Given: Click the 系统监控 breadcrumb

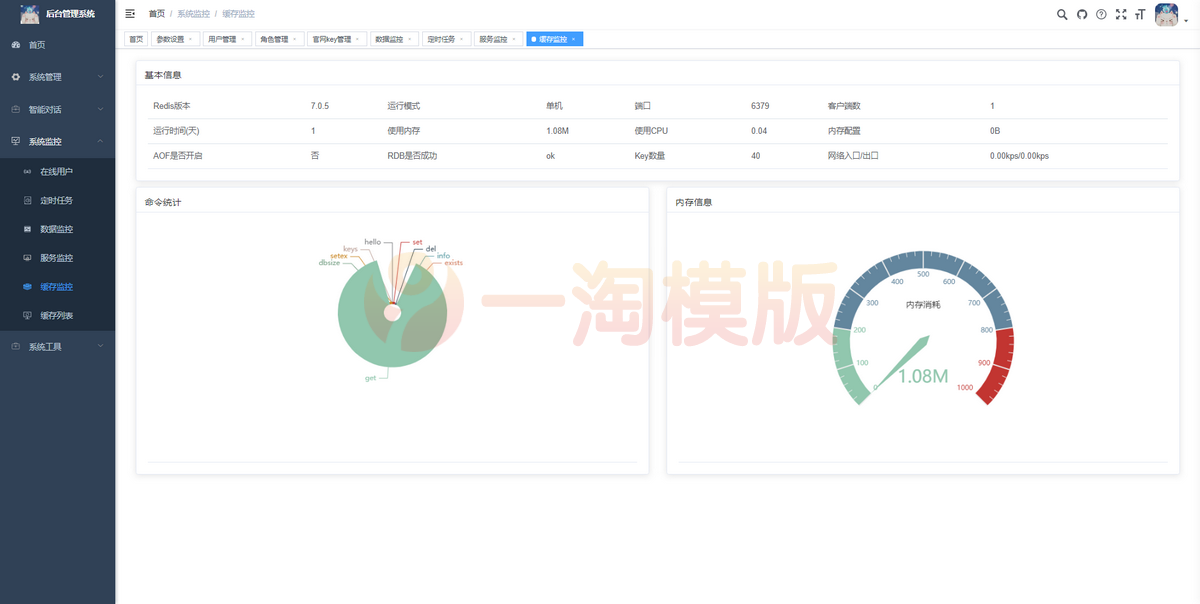Looking at the screenshot, I should [194, 14].
